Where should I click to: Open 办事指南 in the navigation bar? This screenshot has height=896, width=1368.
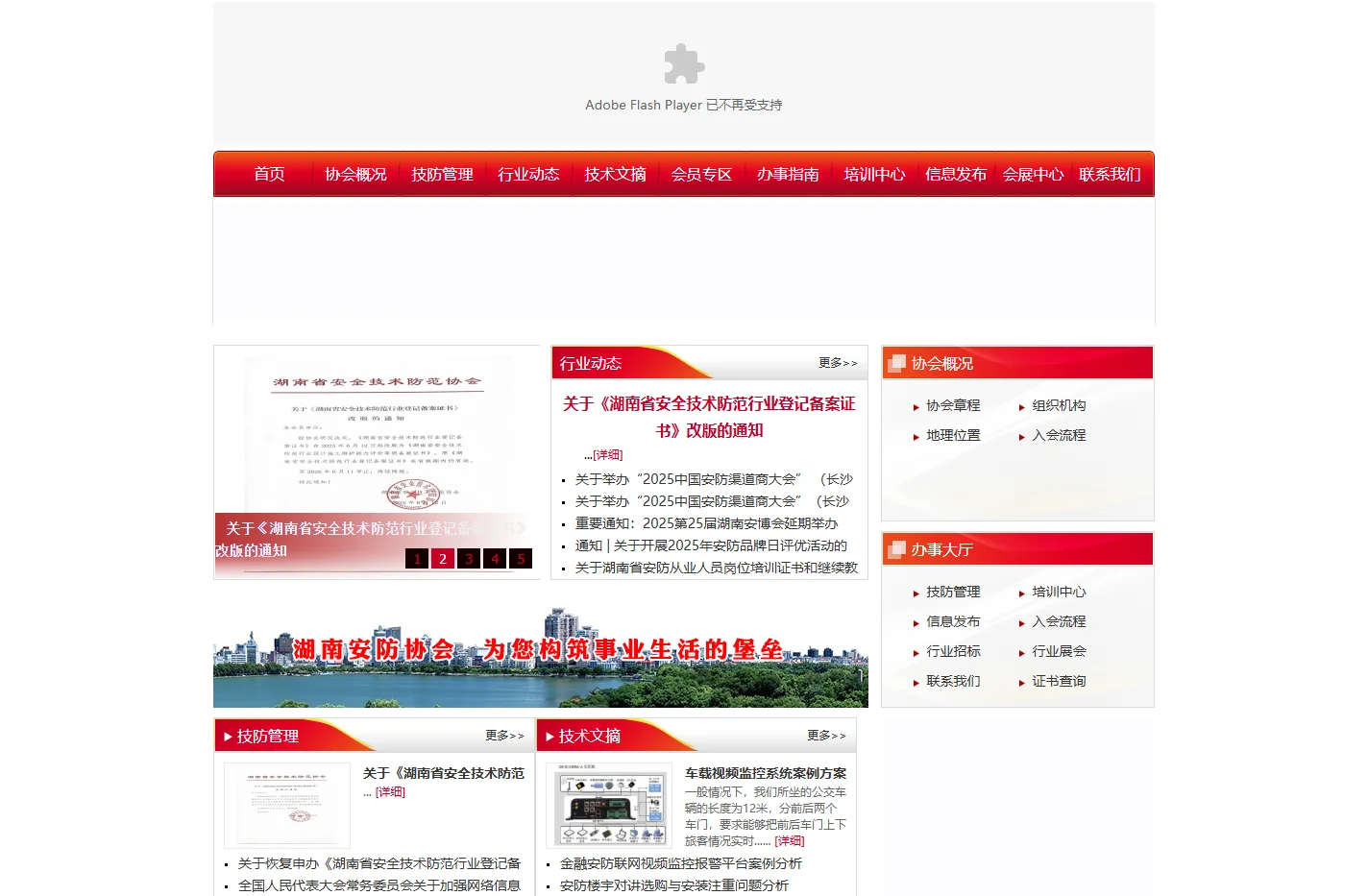click(x=788, y=174)
